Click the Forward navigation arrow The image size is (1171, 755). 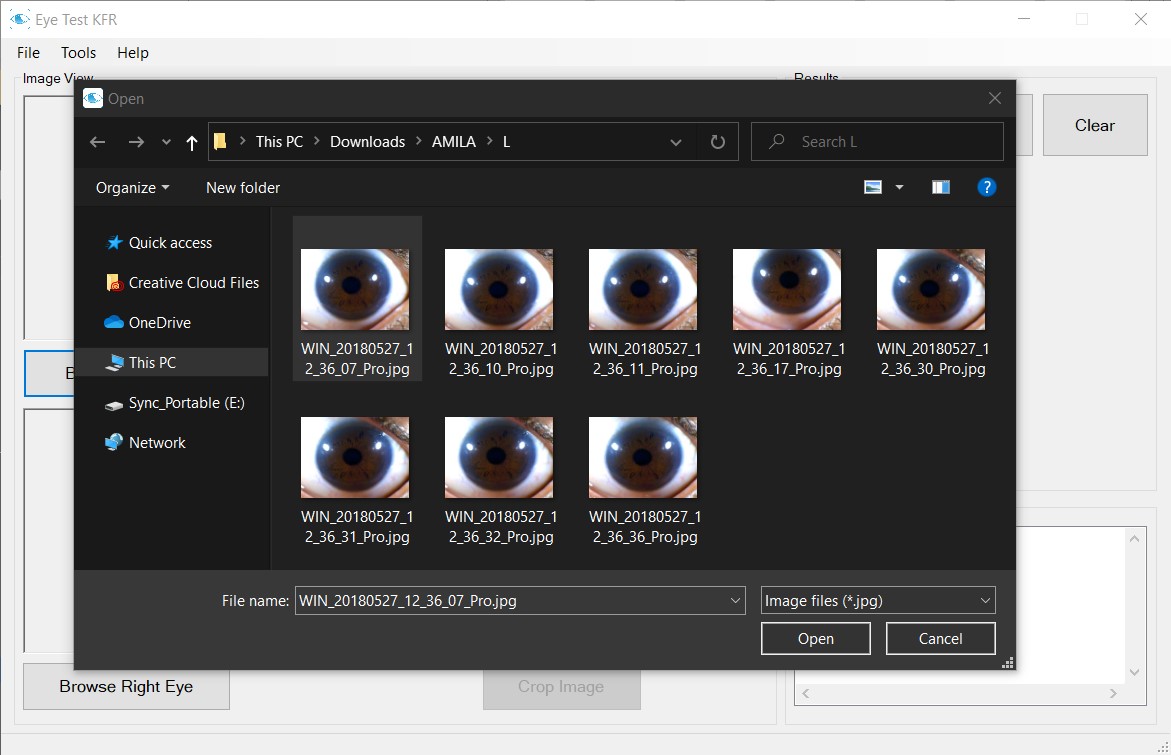coord(136,142)
